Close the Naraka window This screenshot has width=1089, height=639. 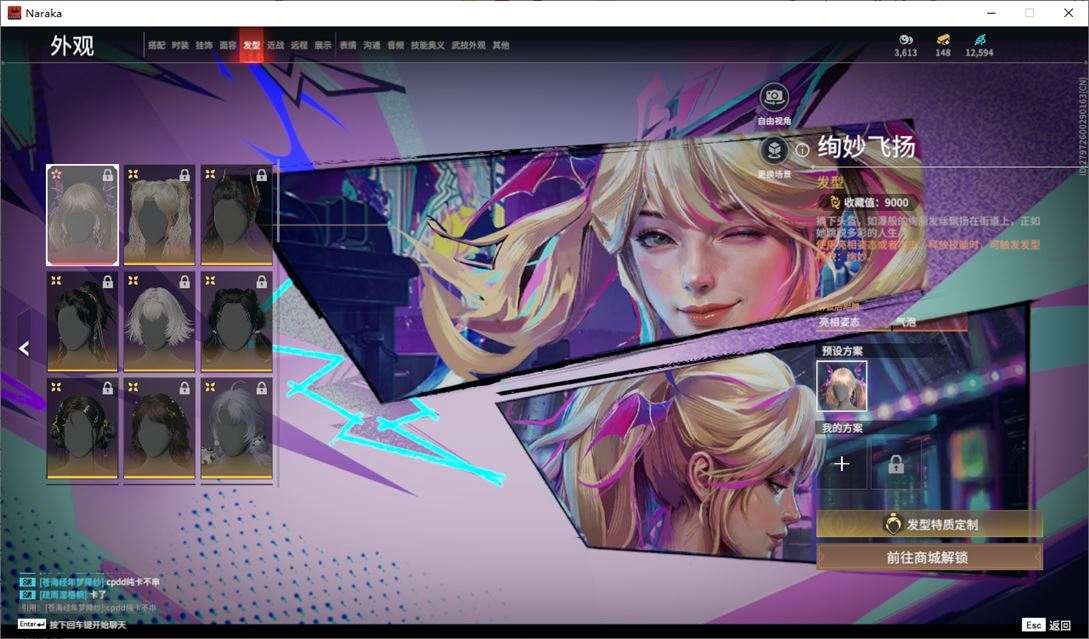[x=1068, y=13]
